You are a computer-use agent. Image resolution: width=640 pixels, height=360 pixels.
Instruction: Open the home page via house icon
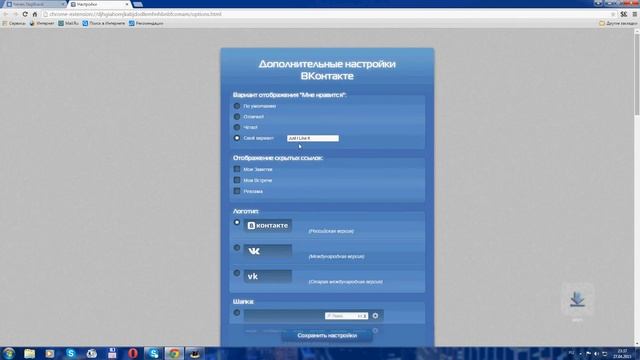click(x=35, y=14)
